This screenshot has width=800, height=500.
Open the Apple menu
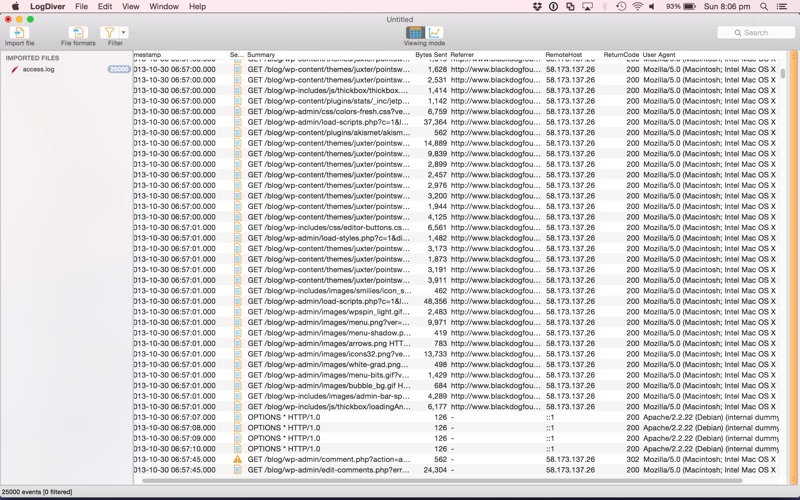tap(15, 7)
